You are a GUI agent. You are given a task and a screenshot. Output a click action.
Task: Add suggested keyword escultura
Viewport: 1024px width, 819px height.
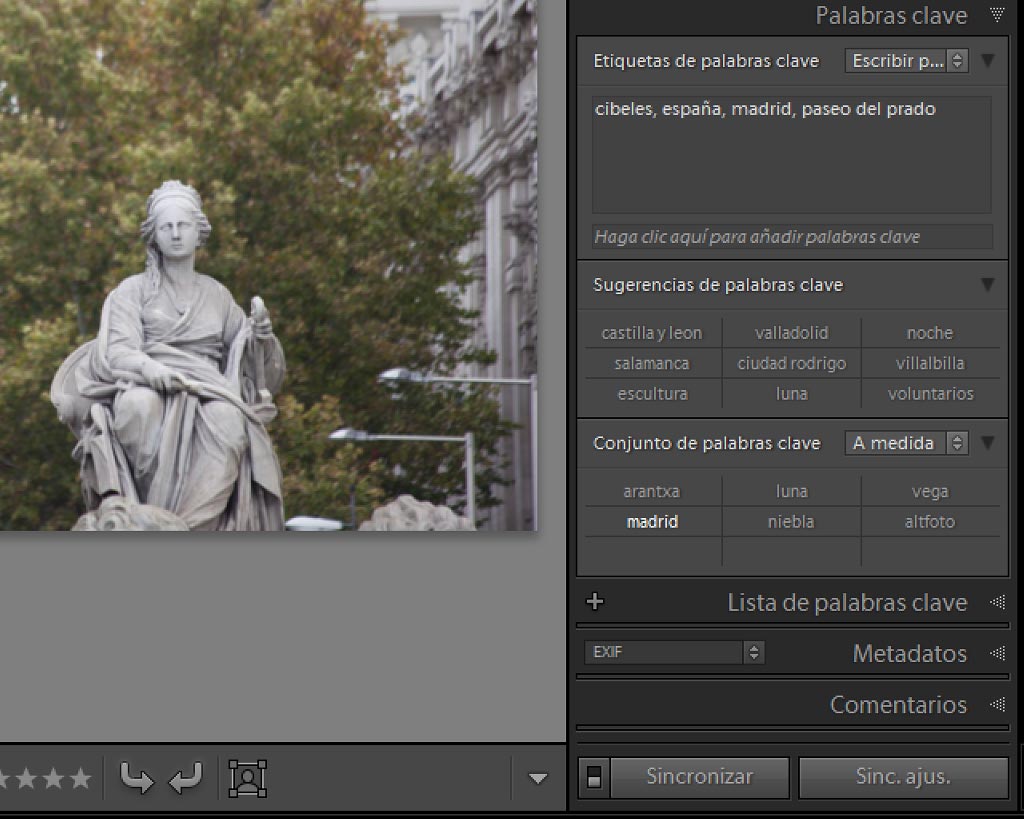pyautogui.click(x=652, y=394)
